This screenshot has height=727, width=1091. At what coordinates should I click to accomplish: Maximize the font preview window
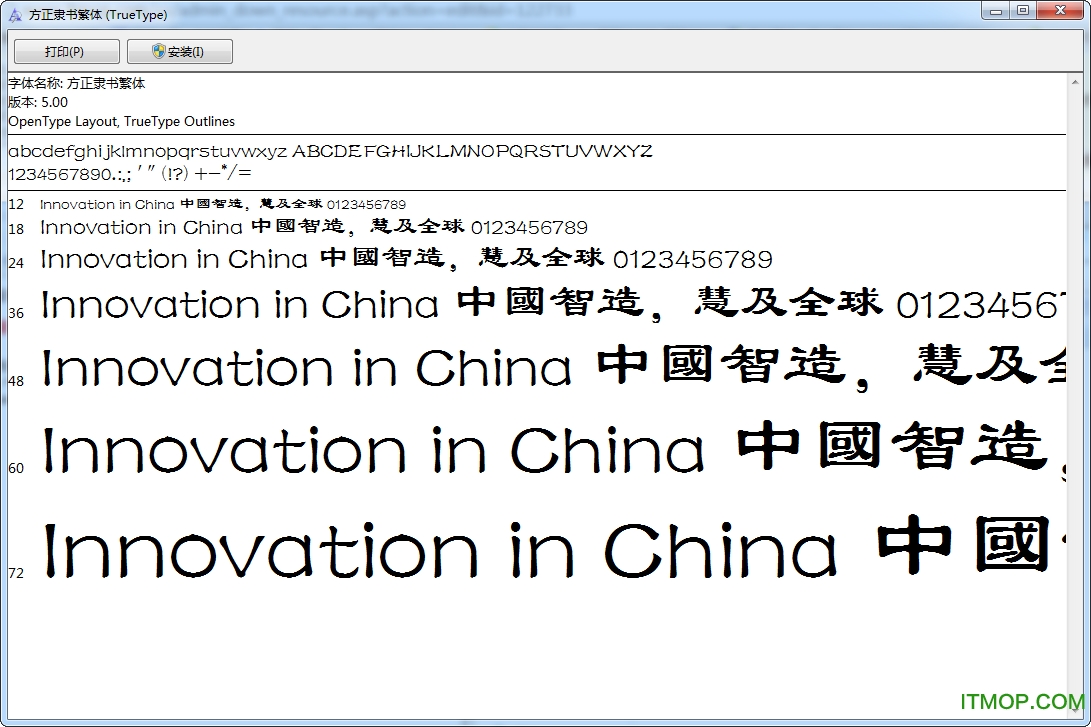[1022, 11]
